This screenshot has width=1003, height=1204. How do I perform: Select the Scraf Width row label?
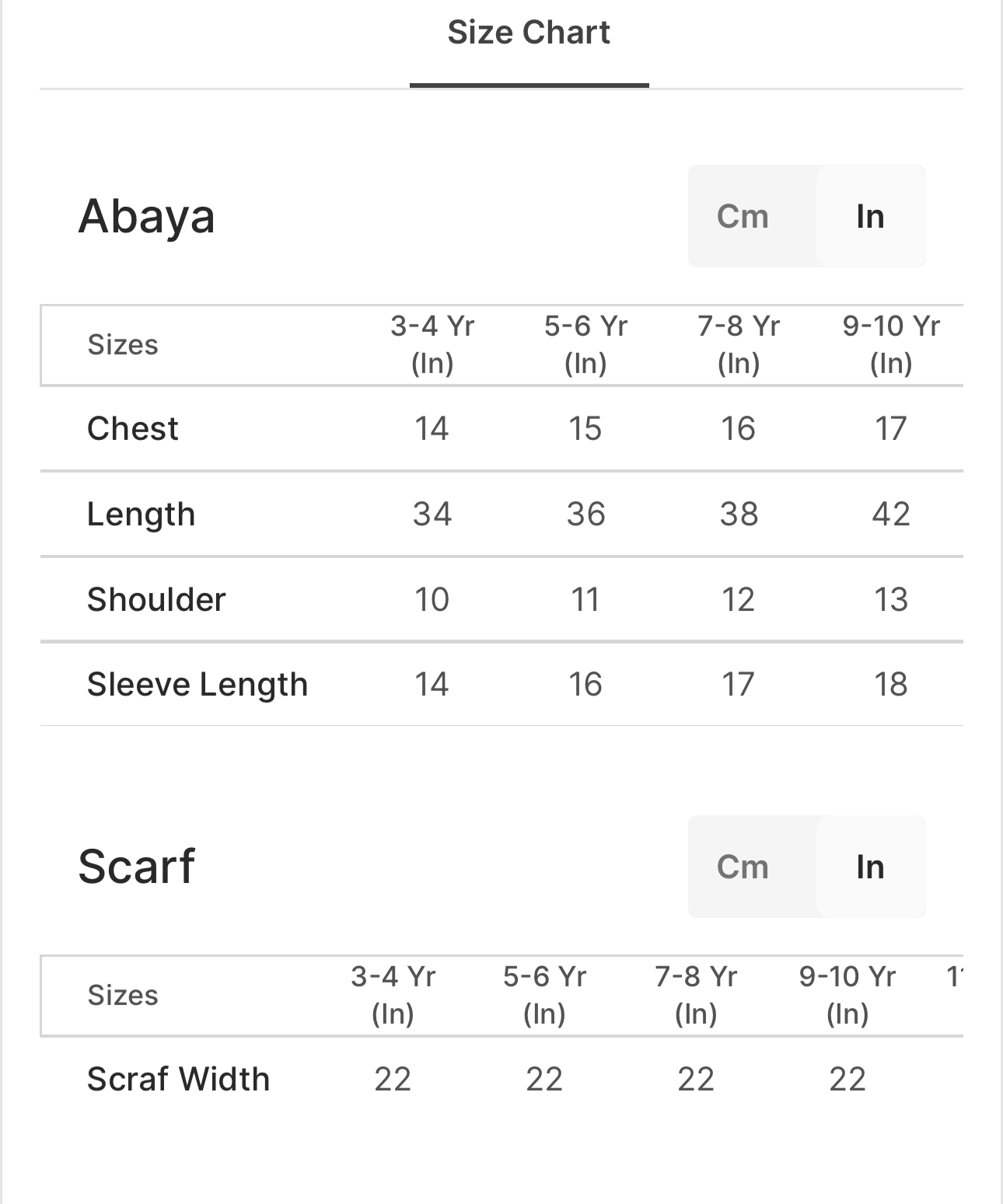tap(178, 1079)
